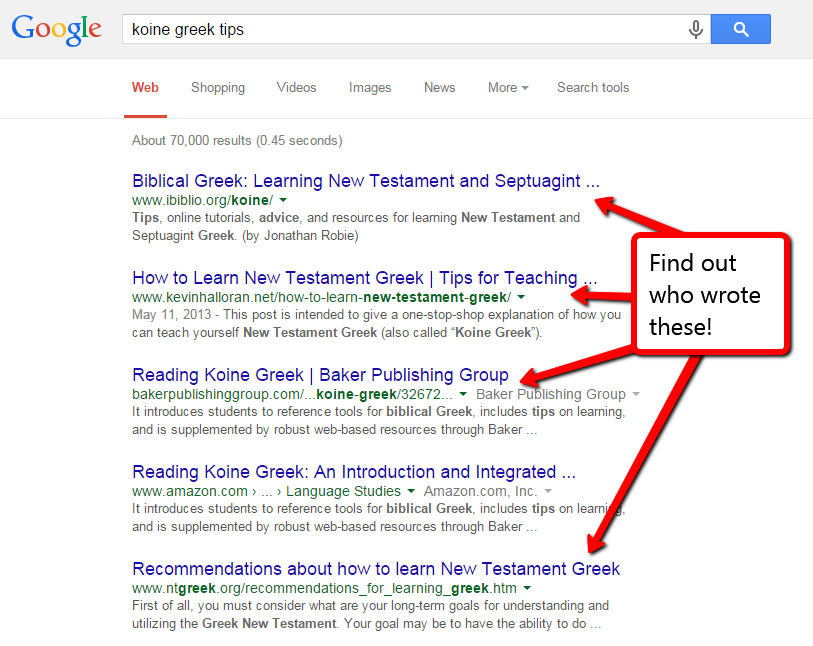Image resolution: width=813 pixels, height=646 pixels.
Task: Open the Biblical Greek ibiblio result link
Action: (x=366, y=181)
